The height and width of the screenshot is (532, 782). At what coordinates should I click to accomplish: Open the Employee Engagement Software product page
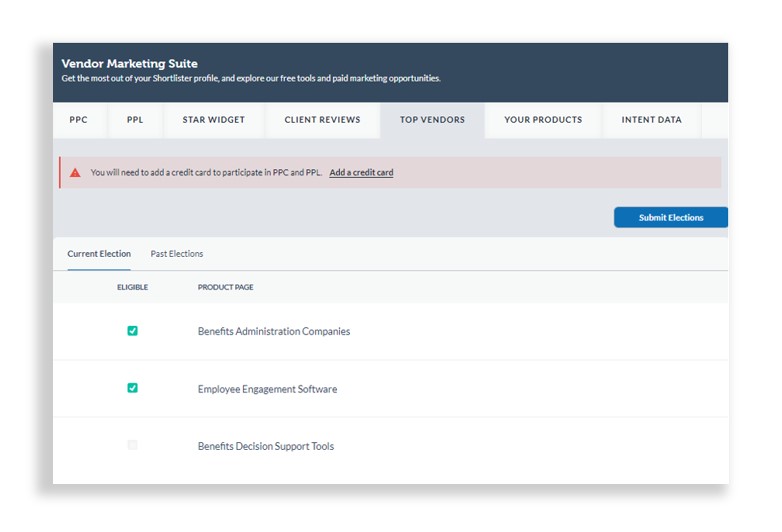[x=267, y=389]
